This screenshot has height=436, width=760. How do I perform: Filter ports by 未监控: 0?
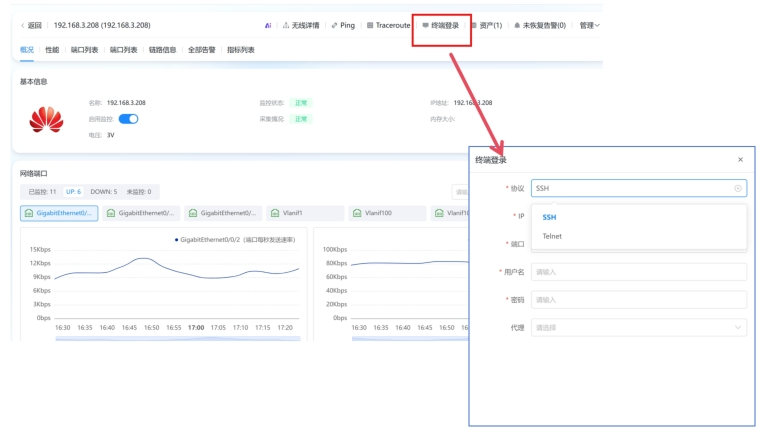(x=139, y=192)
